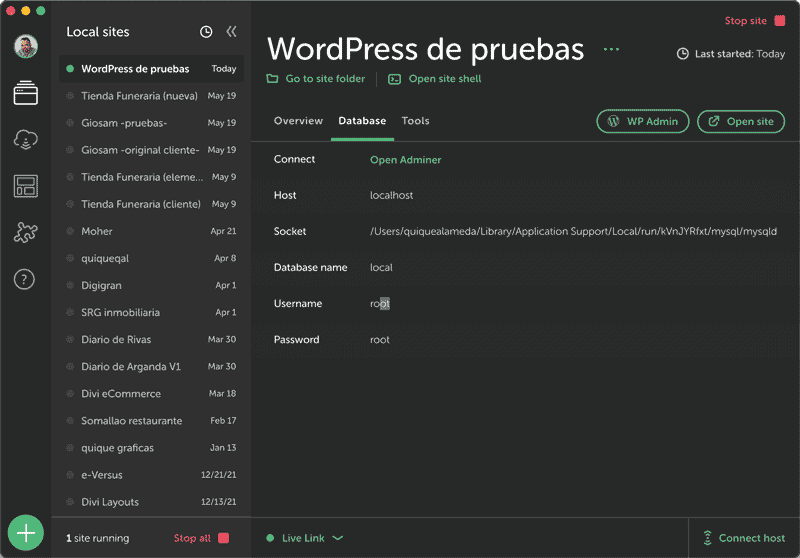
Task: Select Tienda Funeraria (cliente) site
Action: point(152,204)
